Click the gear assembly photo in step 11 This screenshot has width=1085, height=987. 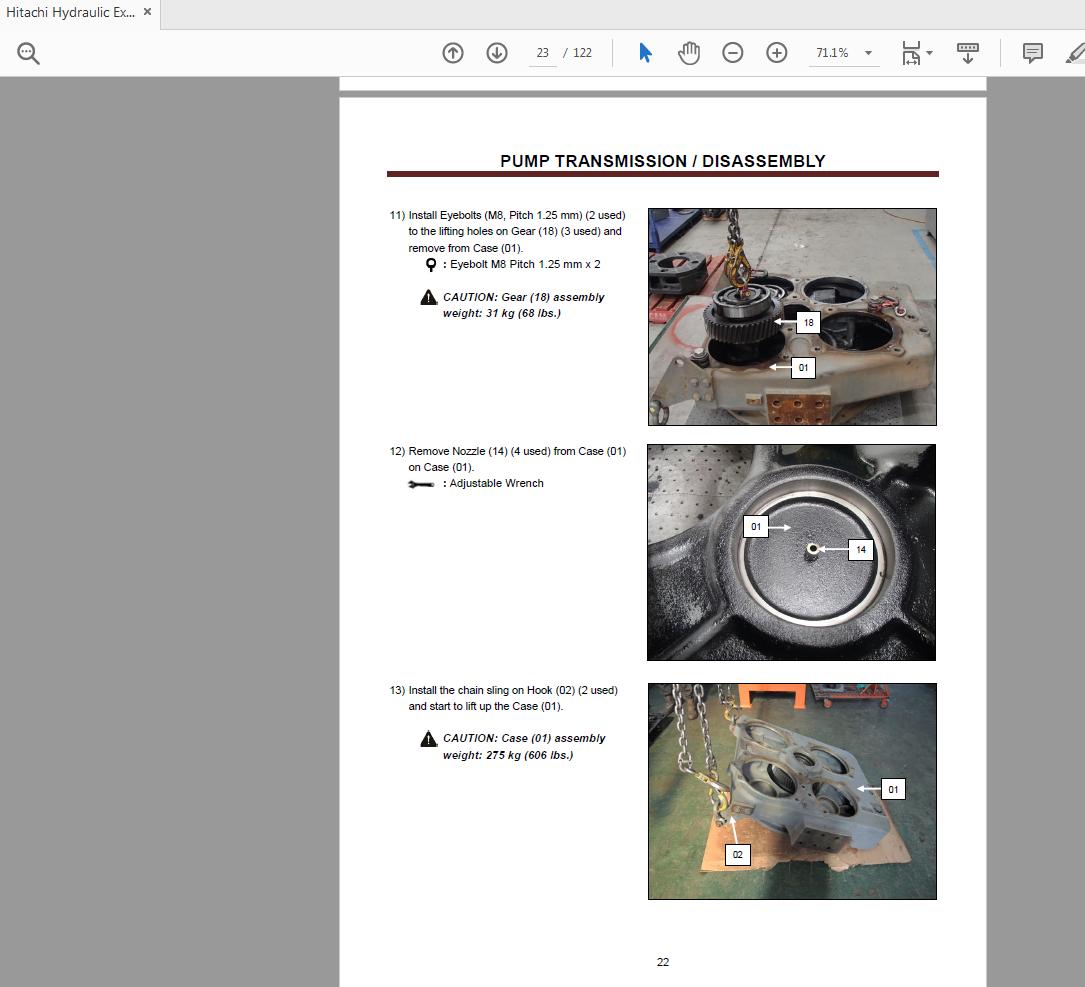791,316
